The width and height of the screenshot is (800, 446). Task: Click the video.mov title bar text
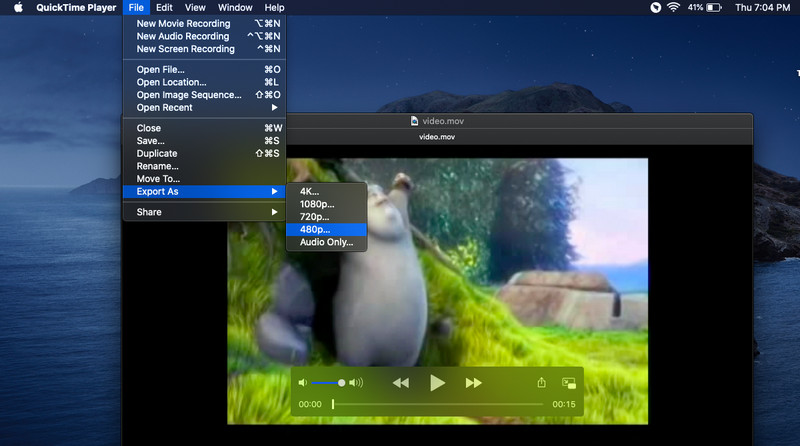[x=443, y=121]
